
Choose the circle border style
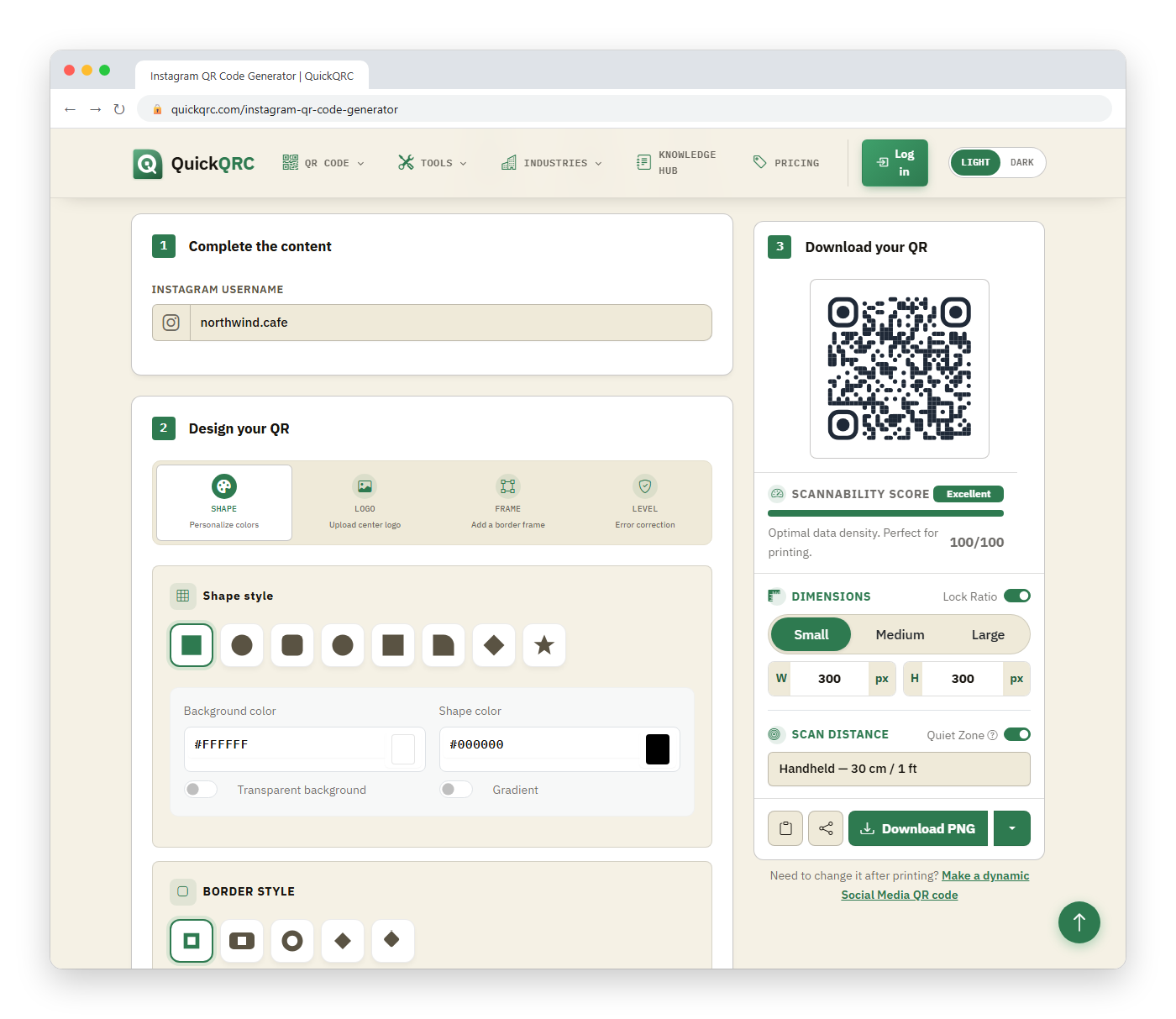pos(292,941)
